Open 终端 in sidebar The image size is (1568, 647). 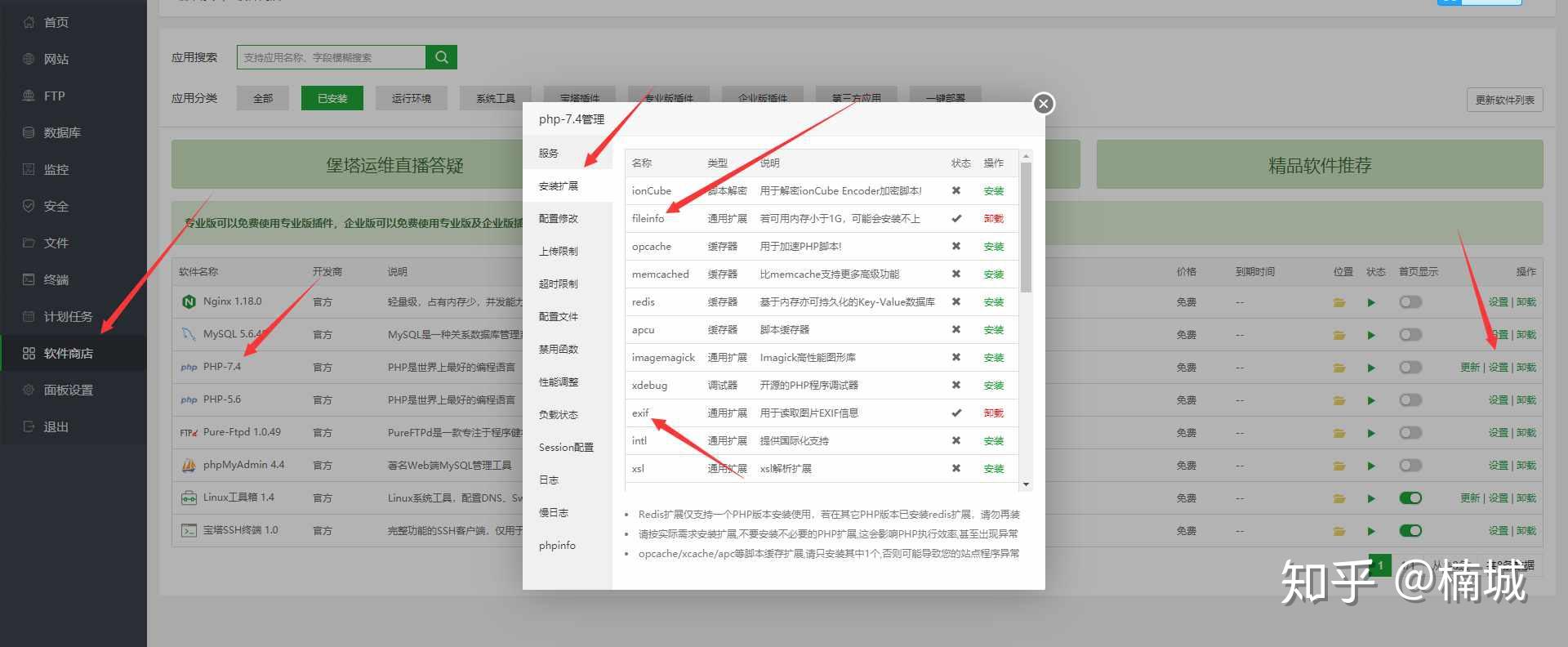pos(56,279)
